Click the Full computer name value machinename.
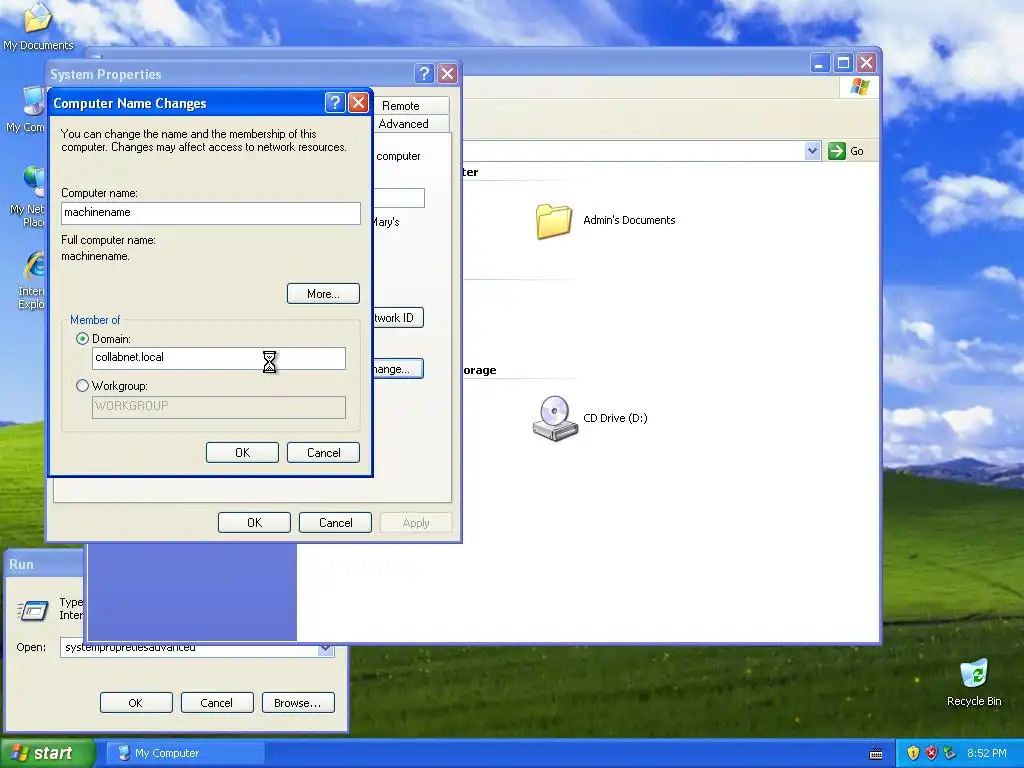The image size is (1024, 768). (95, 256)
